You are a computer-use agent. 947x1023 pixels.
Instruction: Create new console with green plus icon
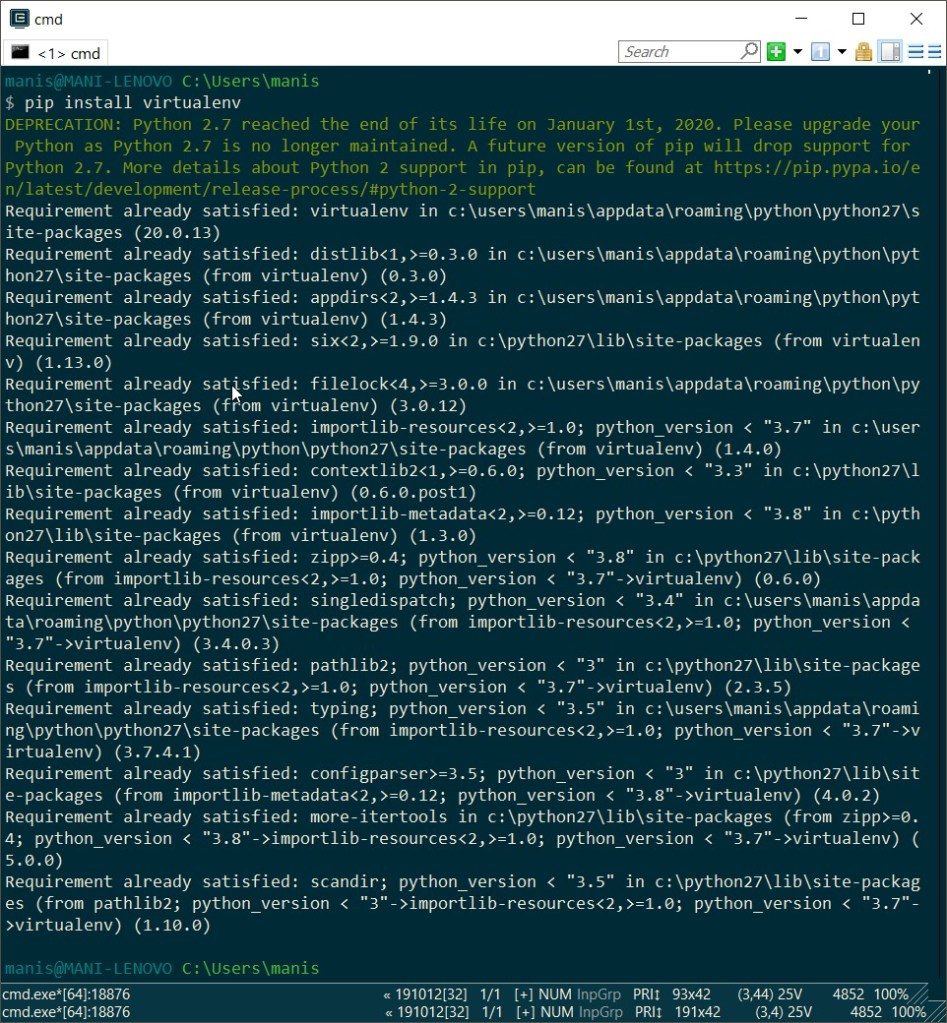tap(776, 52)
